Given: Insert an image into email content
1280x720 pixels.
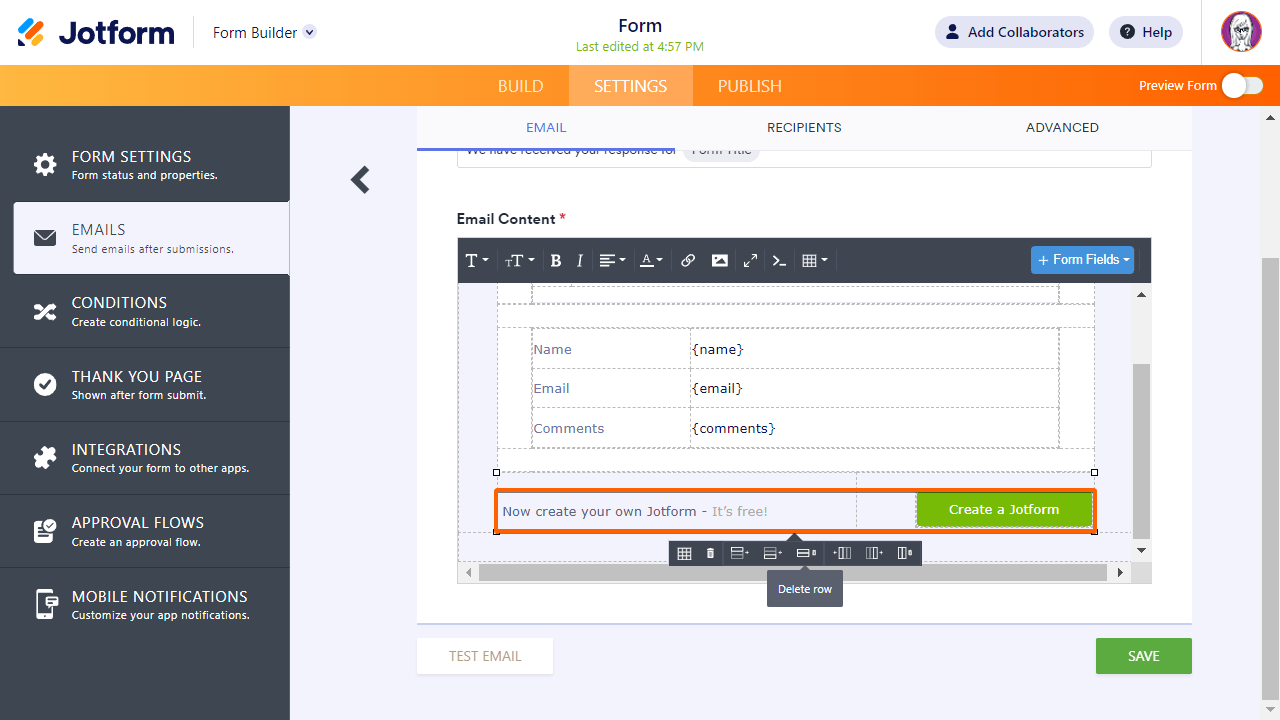Looking at the screenshot, I should click(720, 261).
